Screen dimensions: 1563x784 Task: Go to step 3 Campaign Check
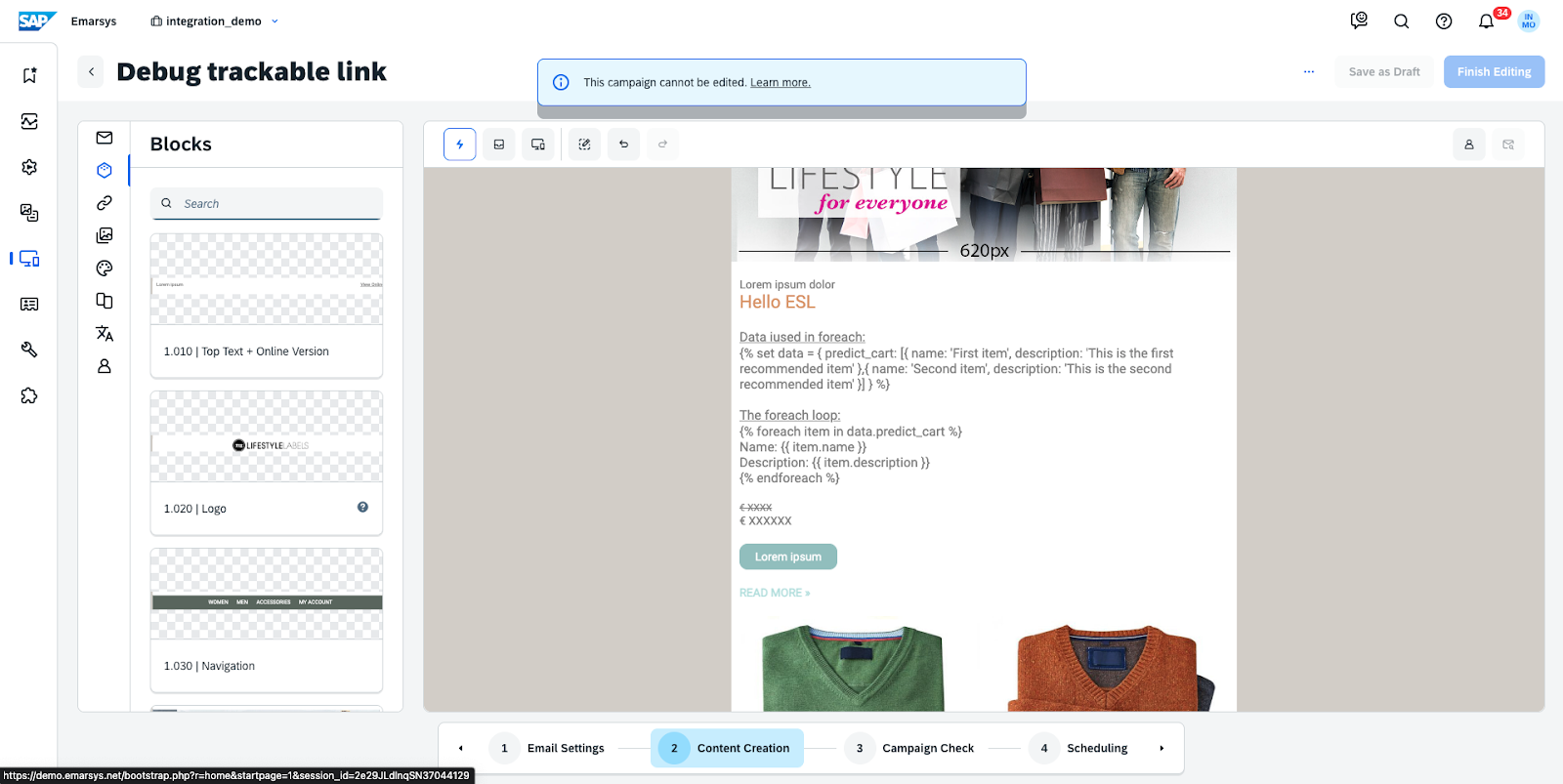tap(910, 748)
